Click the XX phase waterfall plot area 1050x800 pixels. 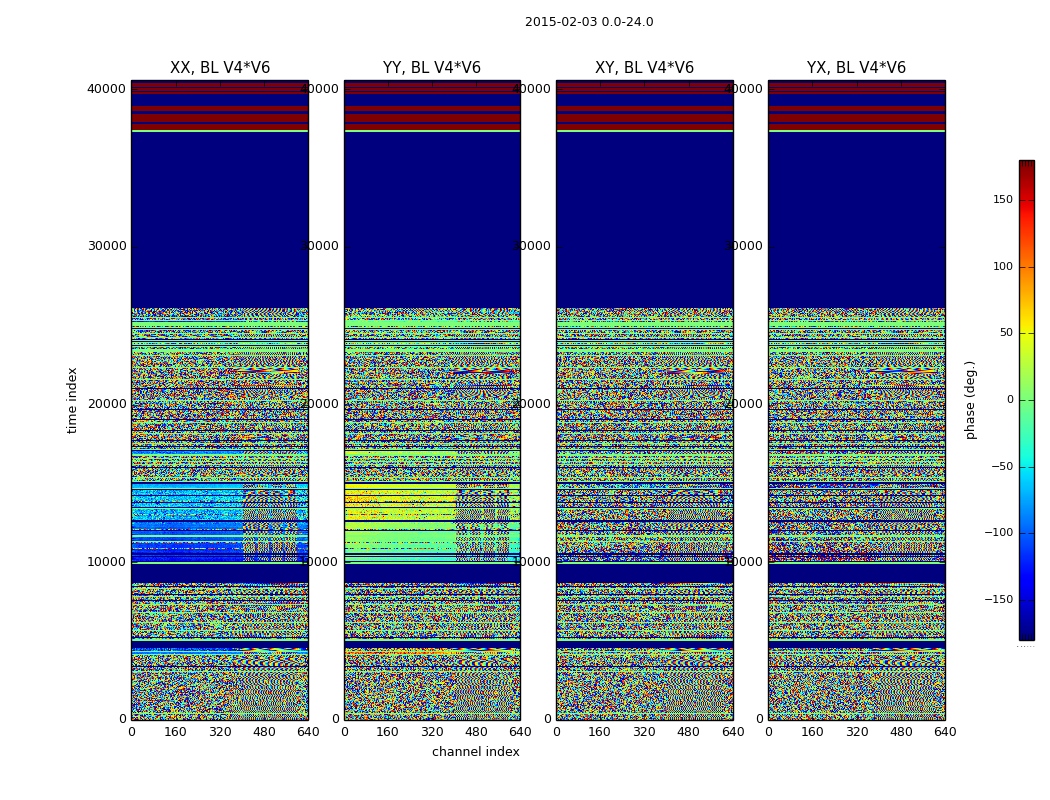coord(220,400)
